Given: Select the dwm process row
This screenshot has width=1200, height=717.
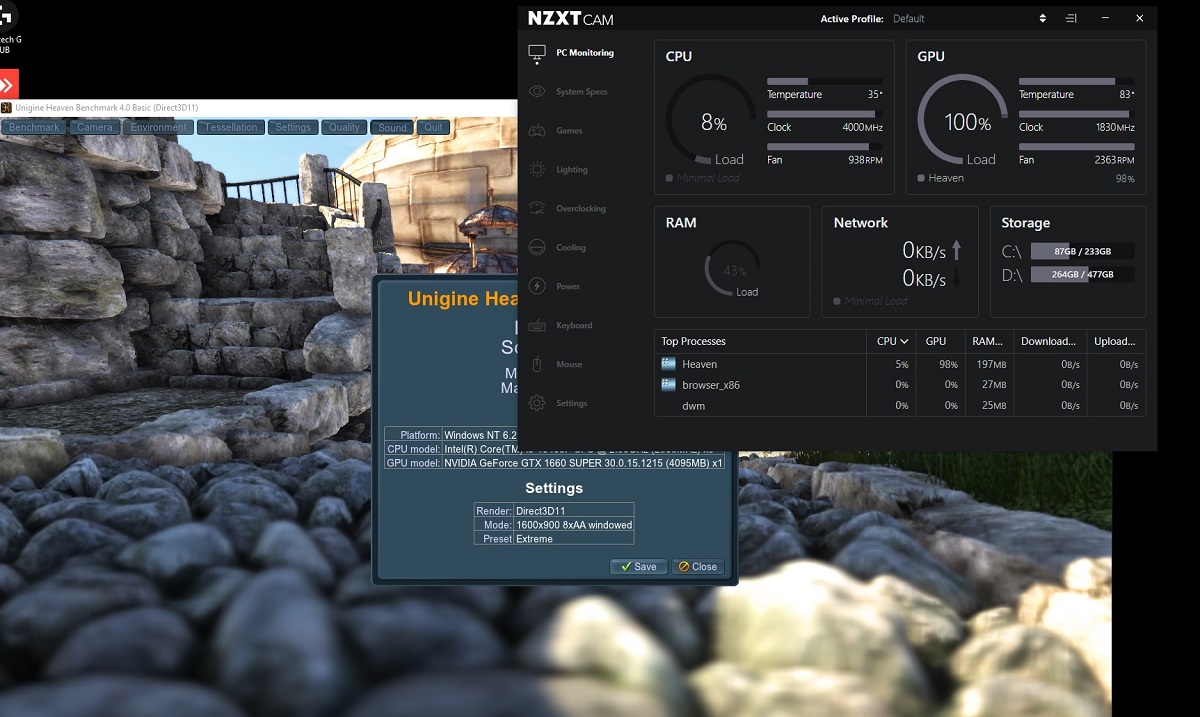Looking at the screenshot, I should pyautogui.click(x=900, y=406).
